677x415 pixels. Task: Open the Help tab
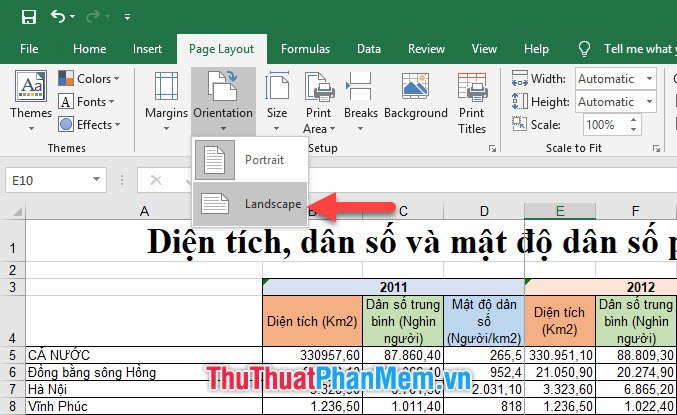tap(536, 49)
